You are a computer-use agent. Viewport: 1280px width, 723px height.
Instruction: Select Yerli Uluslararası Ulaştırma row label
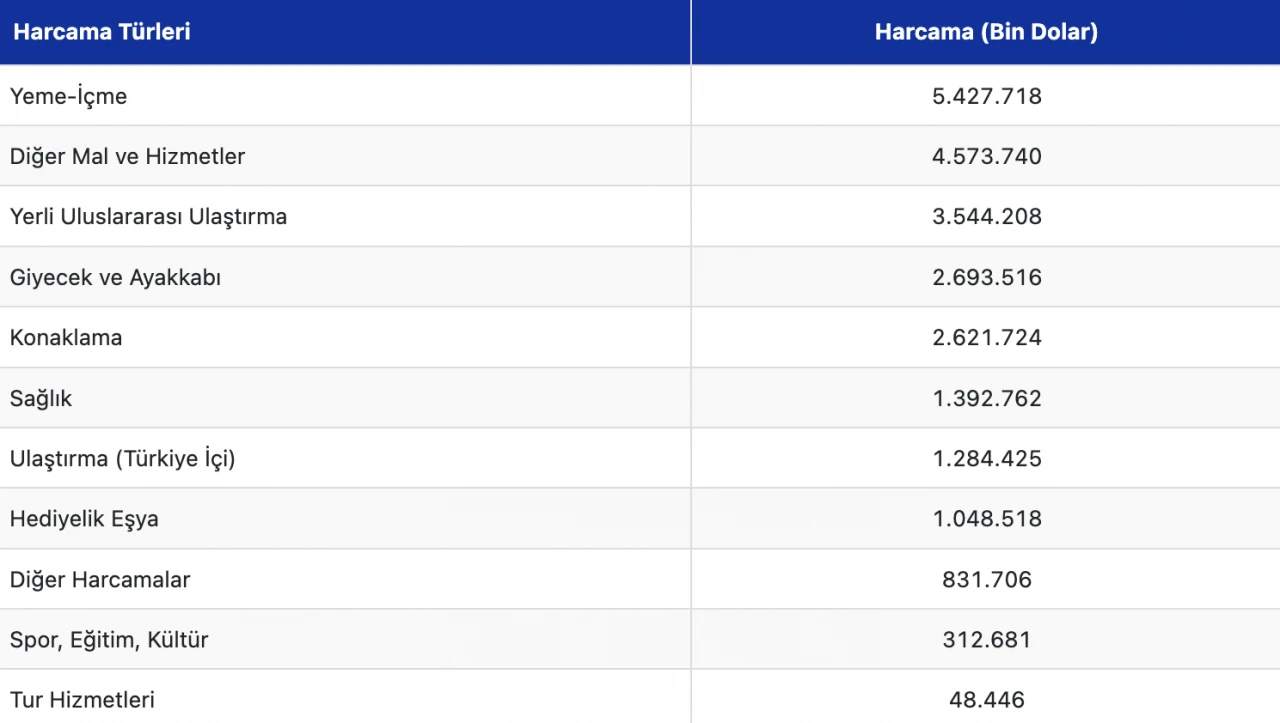coord(148,217)
